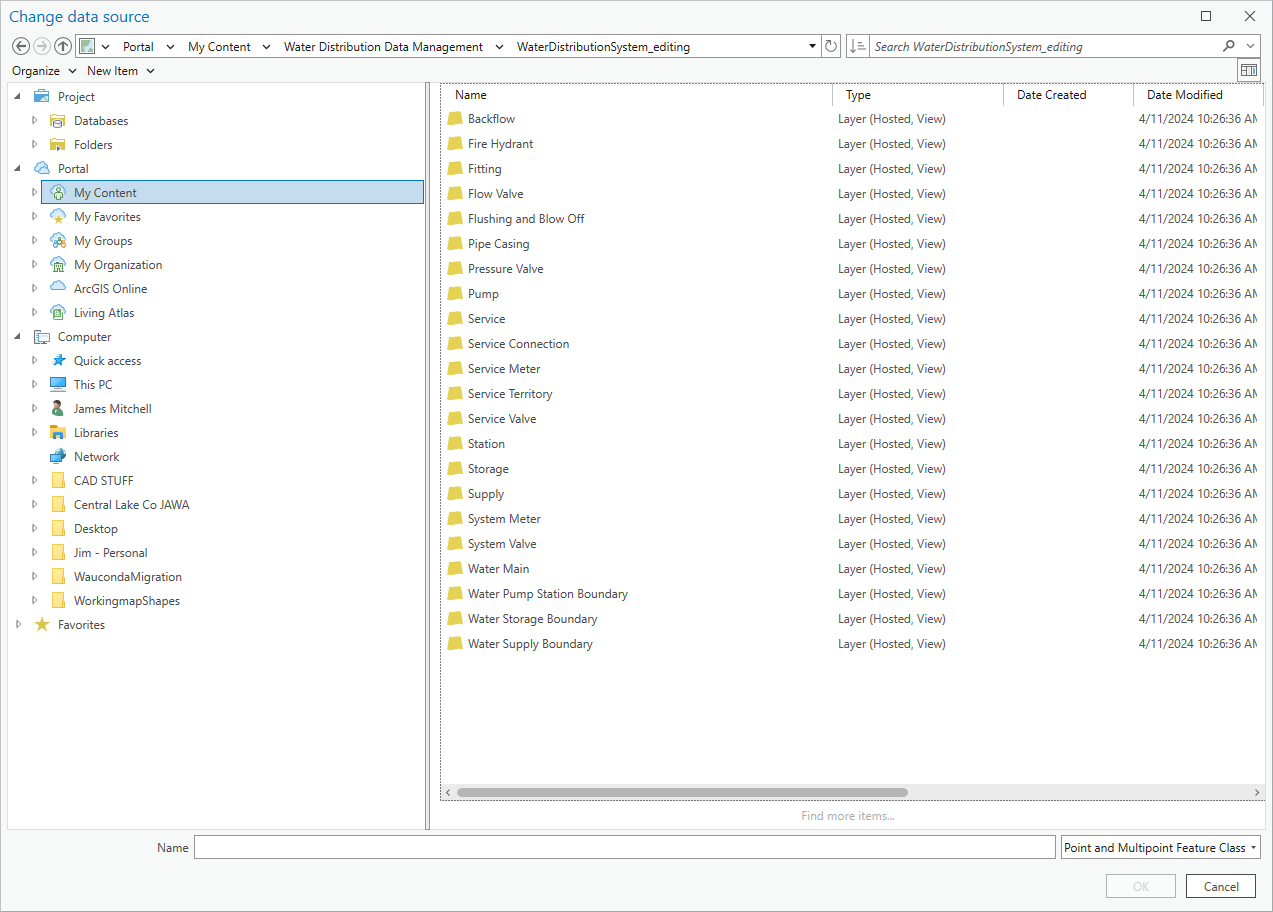
Task: Expand the Favorites tree node
Action: (18, 625)
